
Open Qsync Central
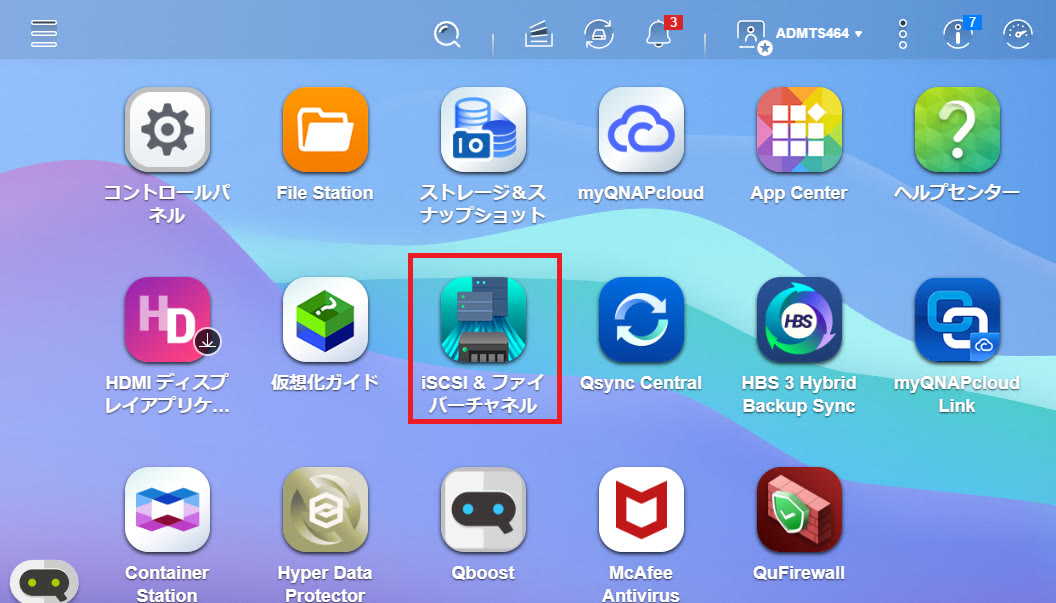(641, 319)
